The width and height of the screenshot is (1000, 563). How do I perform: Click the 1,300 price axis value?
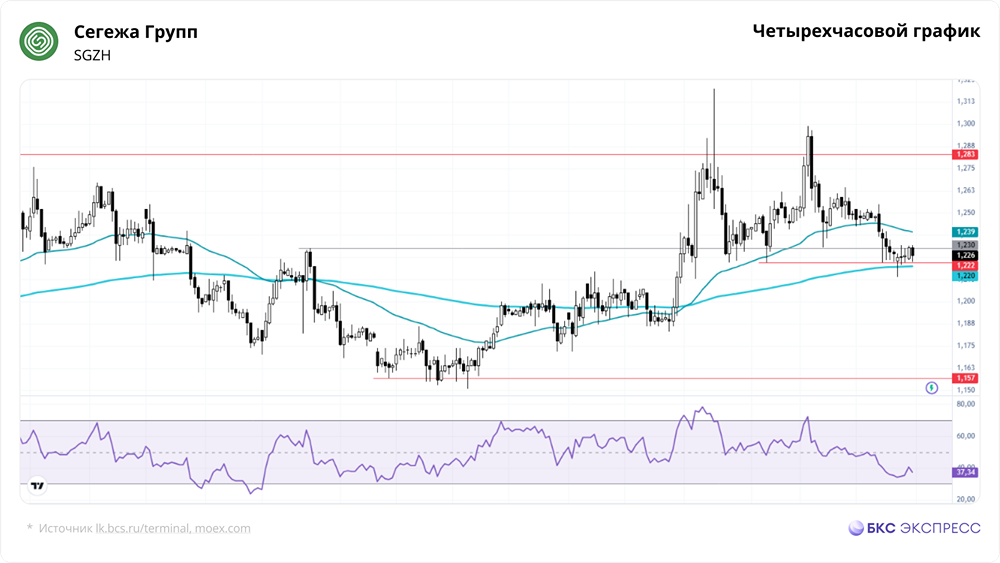click(x=966, y=124)
